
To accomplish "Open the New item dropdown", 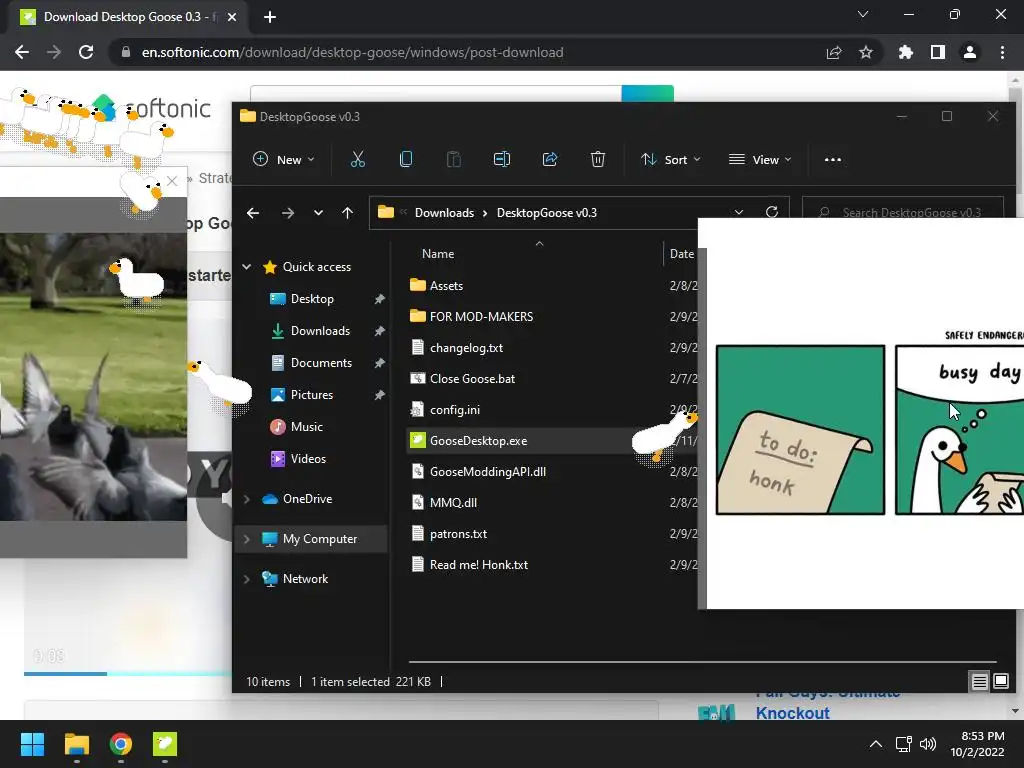I will [283, 159].
